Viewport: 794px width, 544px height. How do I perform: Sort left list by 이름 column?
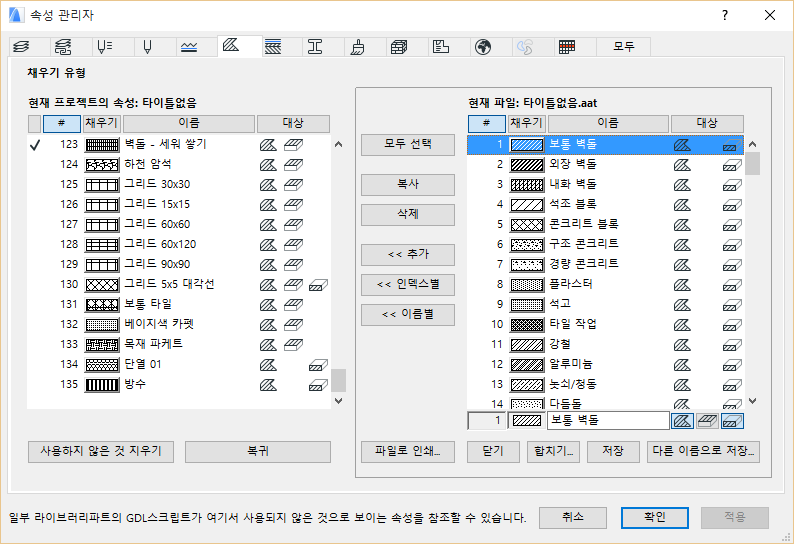click(189, 123)
